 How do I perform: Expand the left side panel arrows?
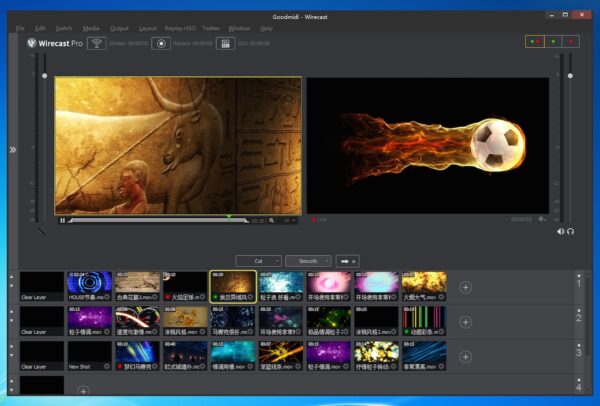[x=13, y=149]
